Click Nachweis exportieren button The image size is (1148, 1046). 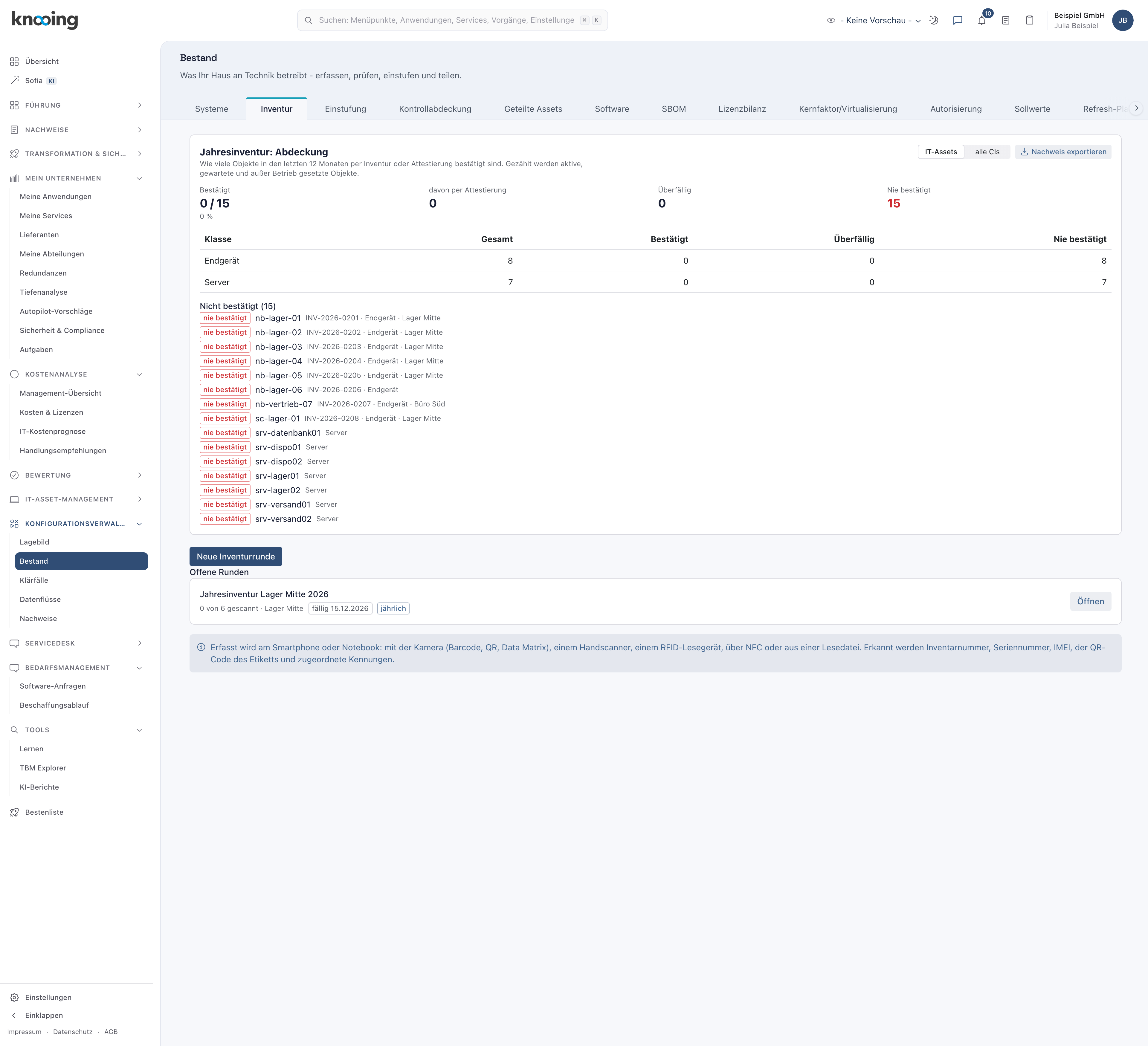1063,152
